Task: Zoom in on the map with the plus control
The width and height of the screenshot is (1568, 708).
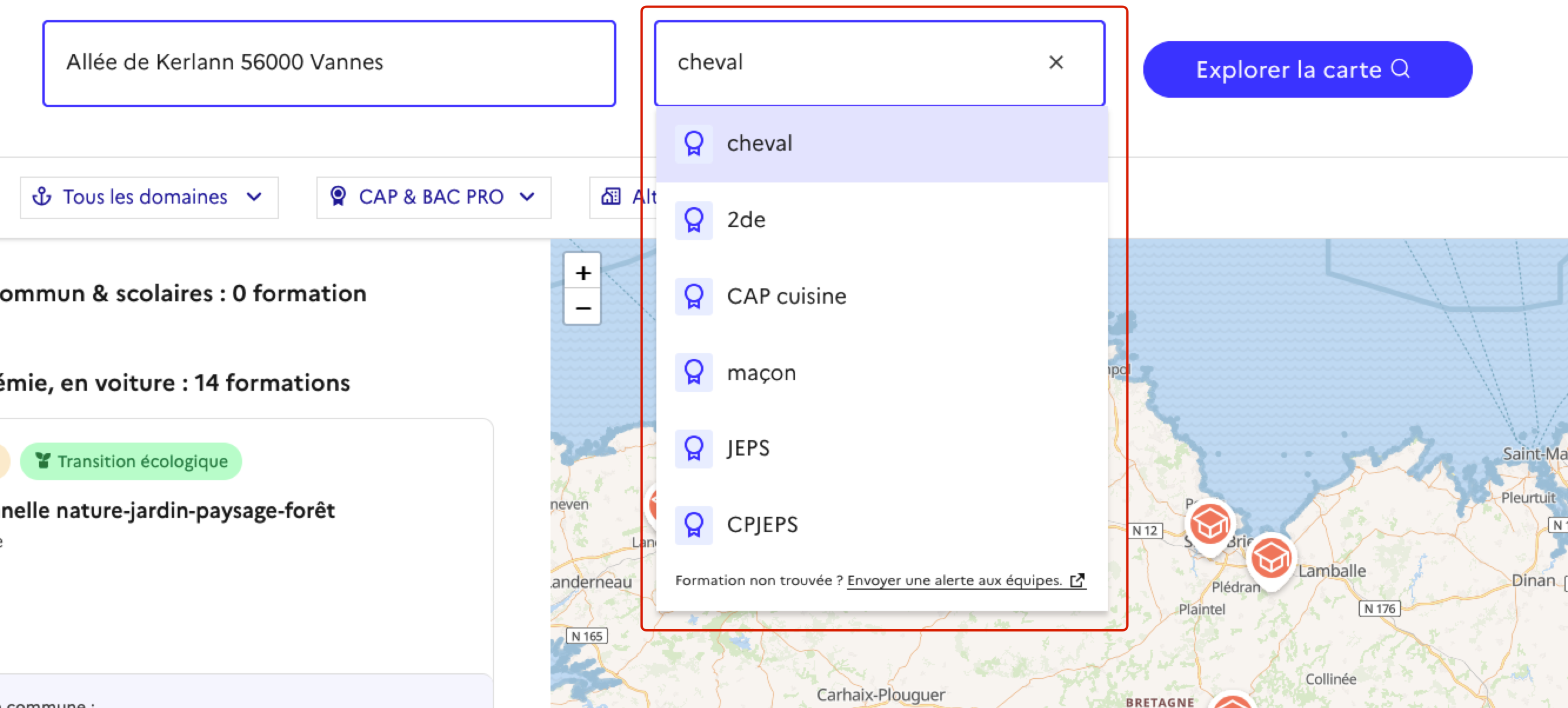Action: 582,272
